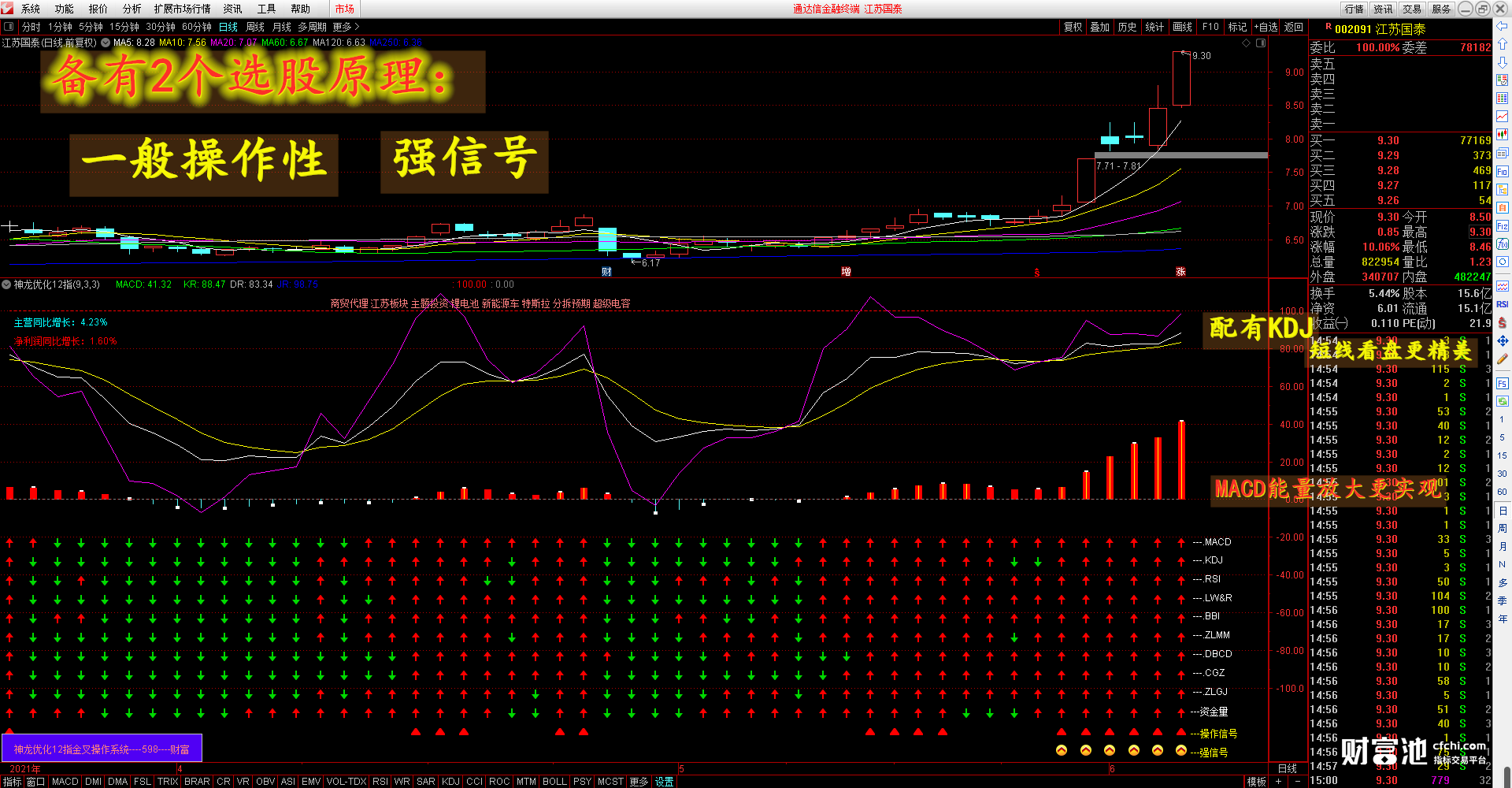Open the 分析 menu
This screenshot has height=788, width=1512.
point(132,9)
